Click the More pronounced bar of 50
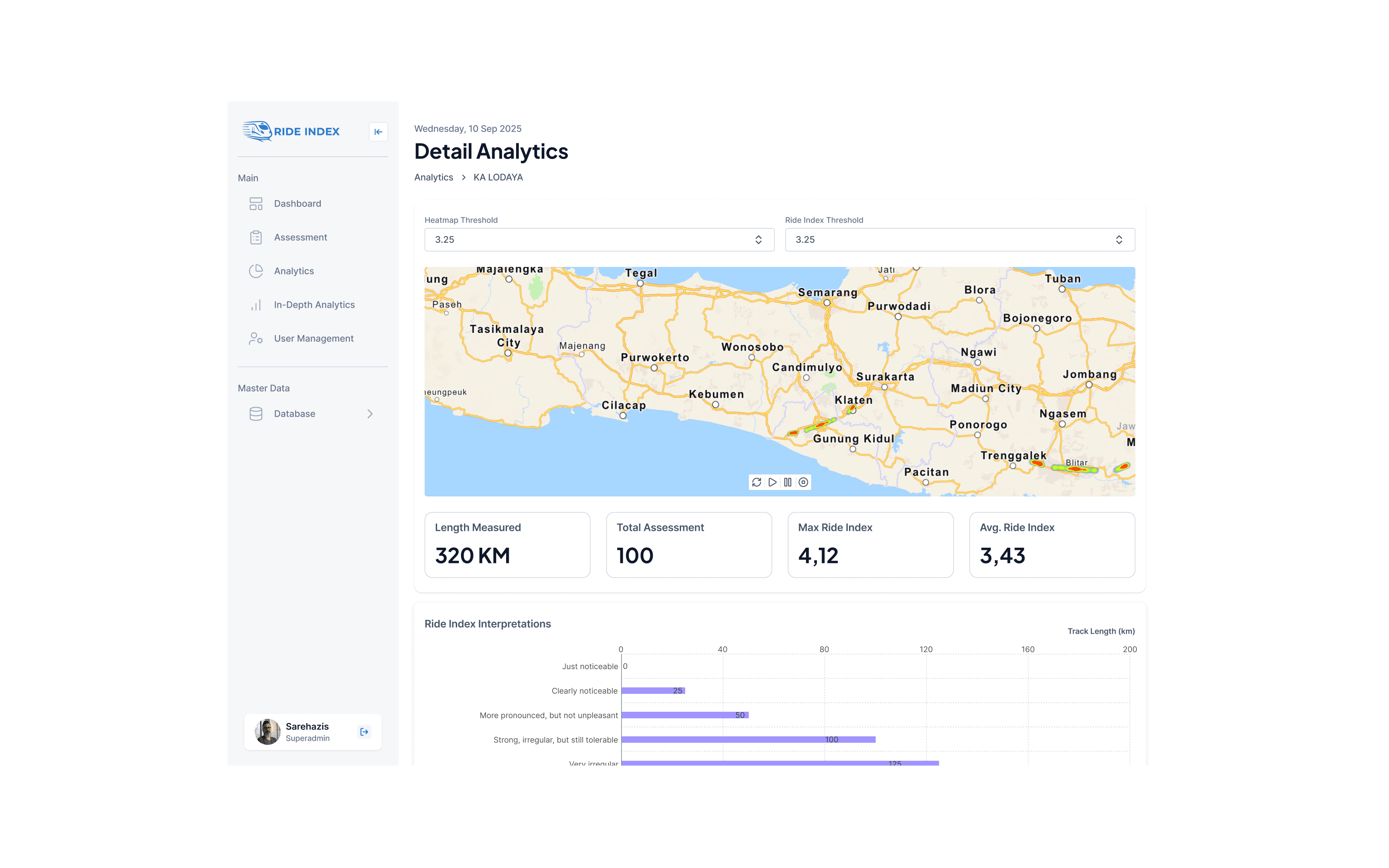This screenshot has width=1389, height=868. coord(685,715)
